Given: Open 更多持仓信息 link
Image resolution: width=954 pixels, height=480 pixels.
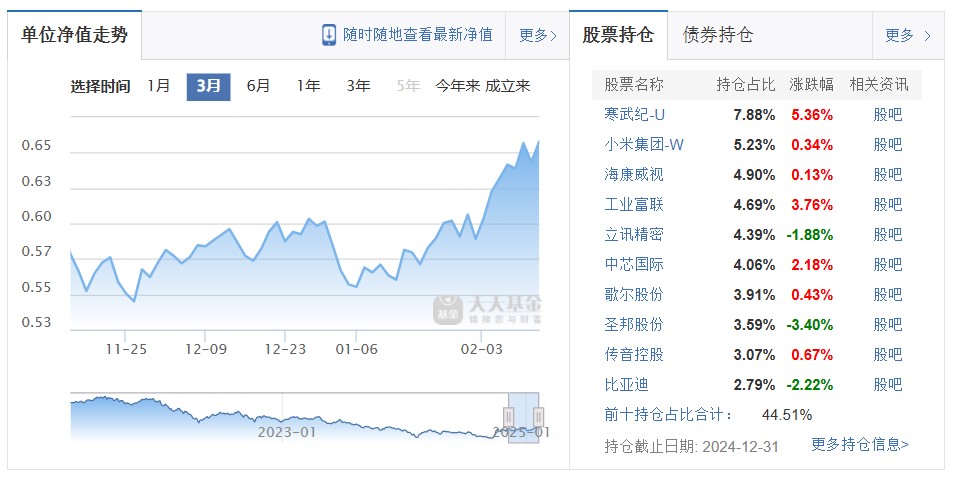Looking at the screenshot, I should click(x=859, y=444).
